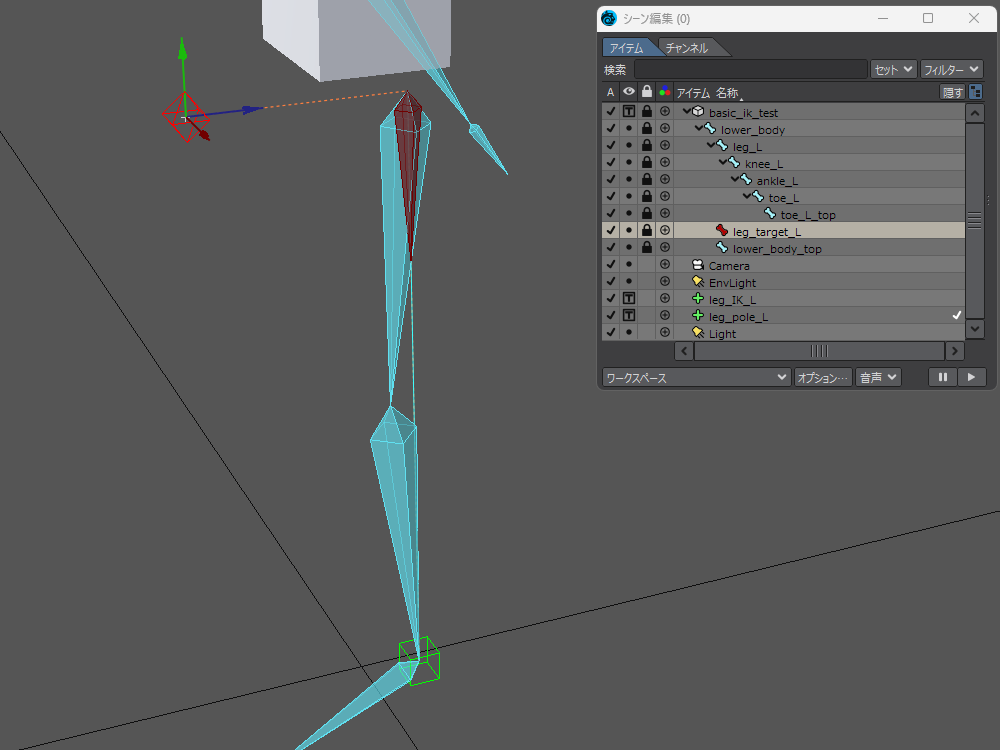Uncheck the active checkmark for lower_body
This screenshot has height=750, width=1000.
coord(610,129)
